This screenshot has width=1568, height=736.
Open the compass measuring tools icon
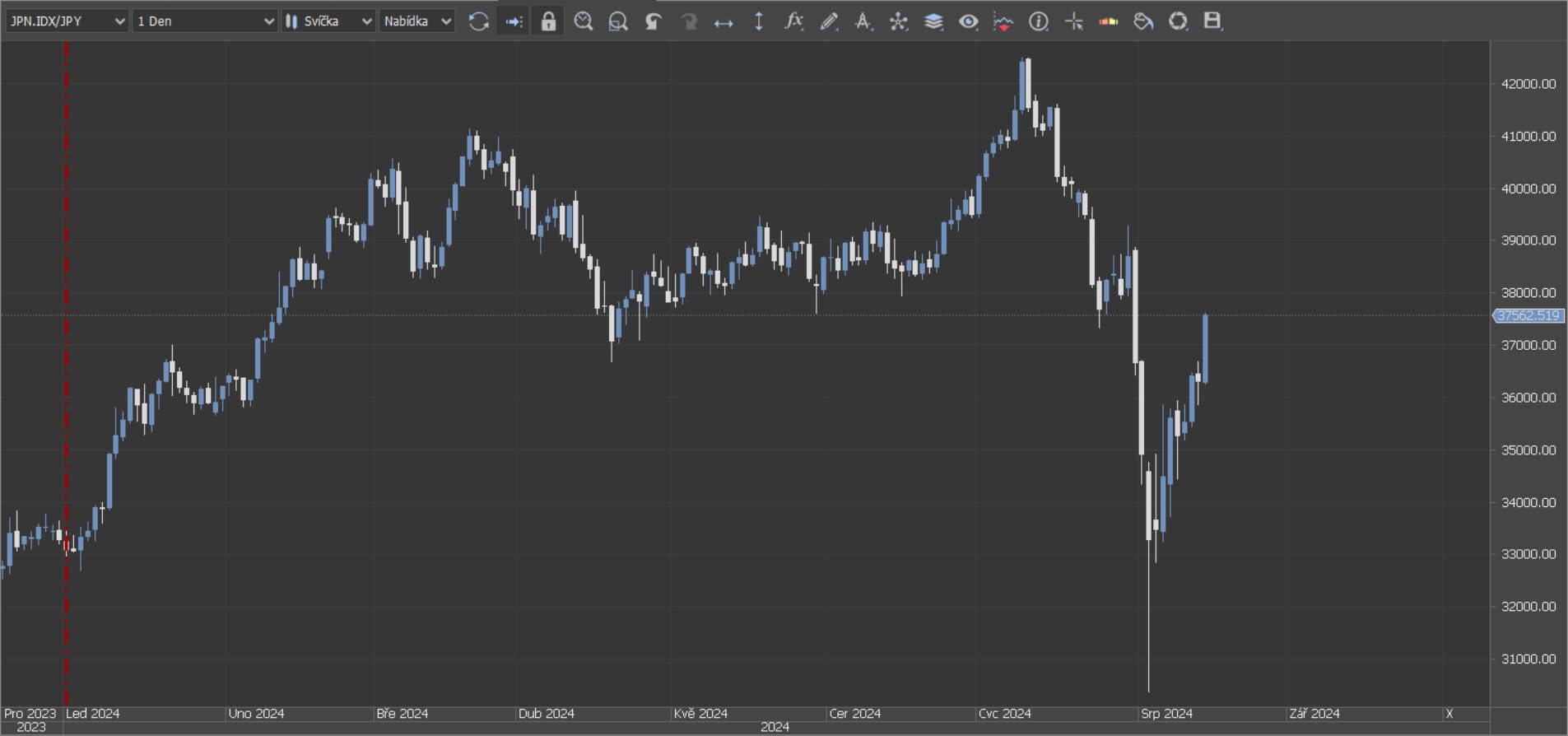tap(863, 21)
